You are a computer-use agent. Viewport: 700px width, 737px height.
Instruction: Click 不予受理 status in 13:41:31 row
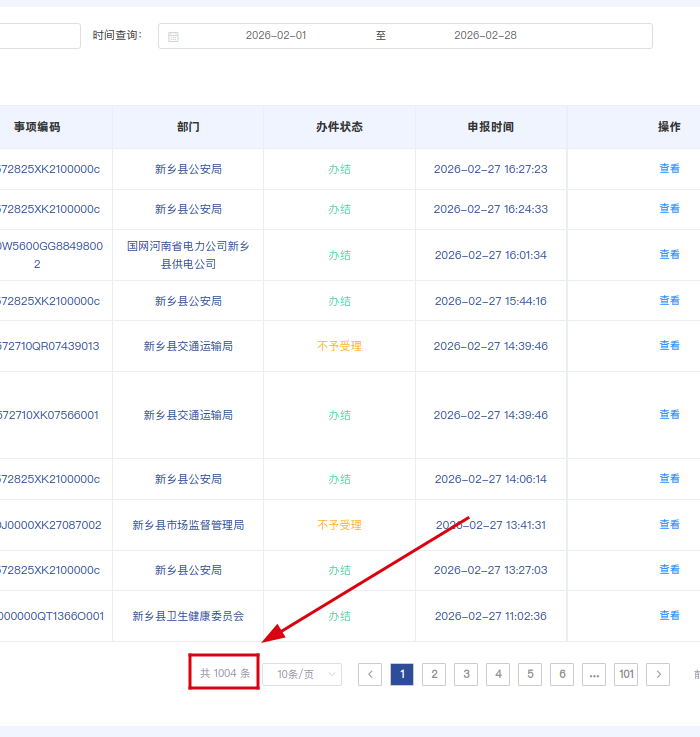coord(339,525)
